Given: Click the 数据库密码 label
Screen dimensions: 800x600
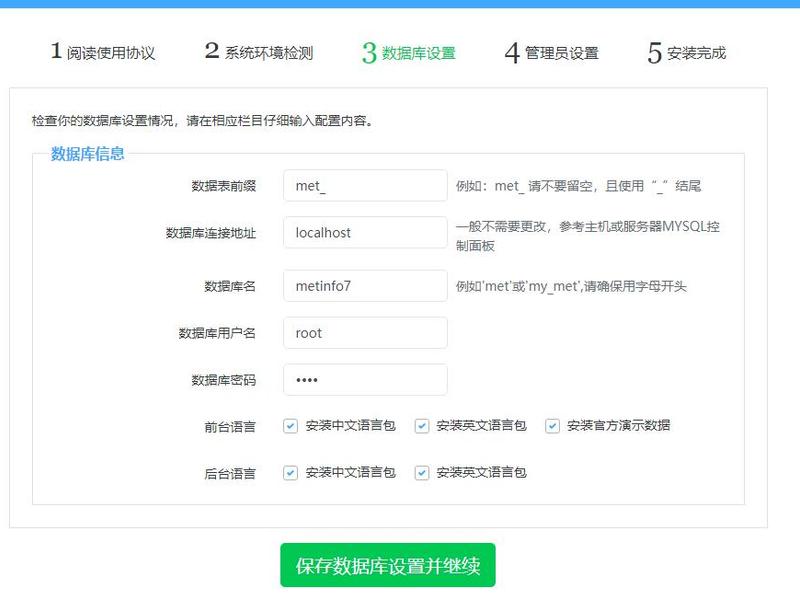Looking at the screenshot, I should coord(223,380).
